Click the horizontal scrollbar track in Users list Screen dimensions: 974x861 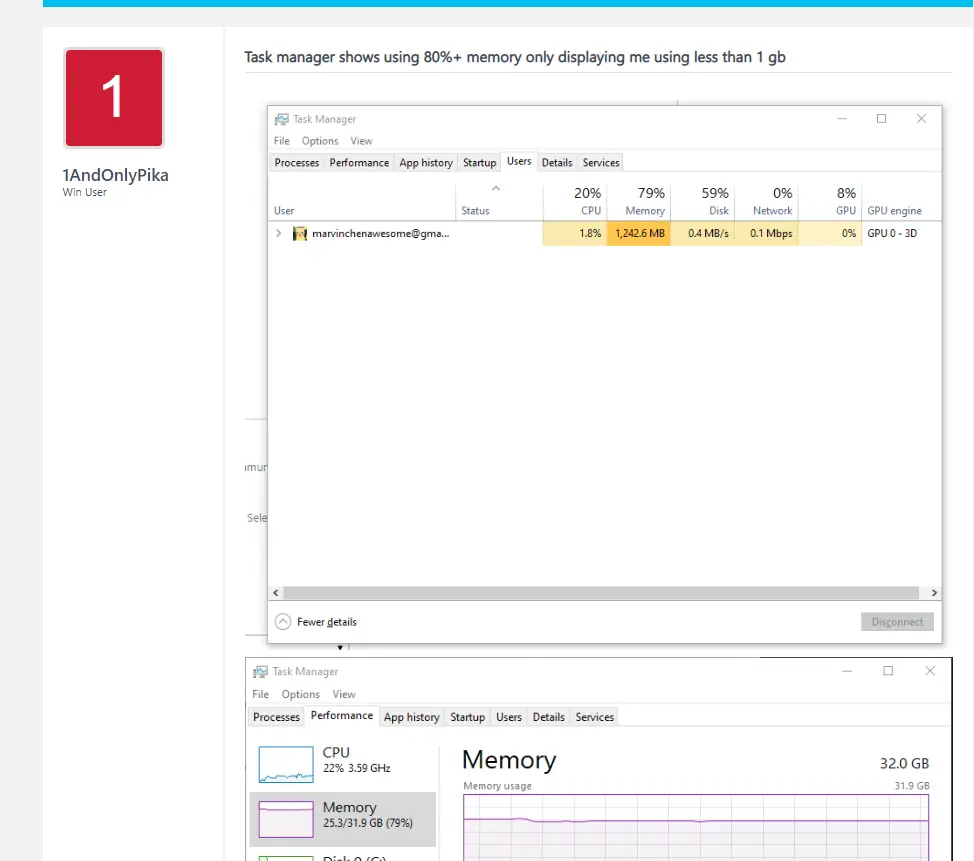pos(601,593)
